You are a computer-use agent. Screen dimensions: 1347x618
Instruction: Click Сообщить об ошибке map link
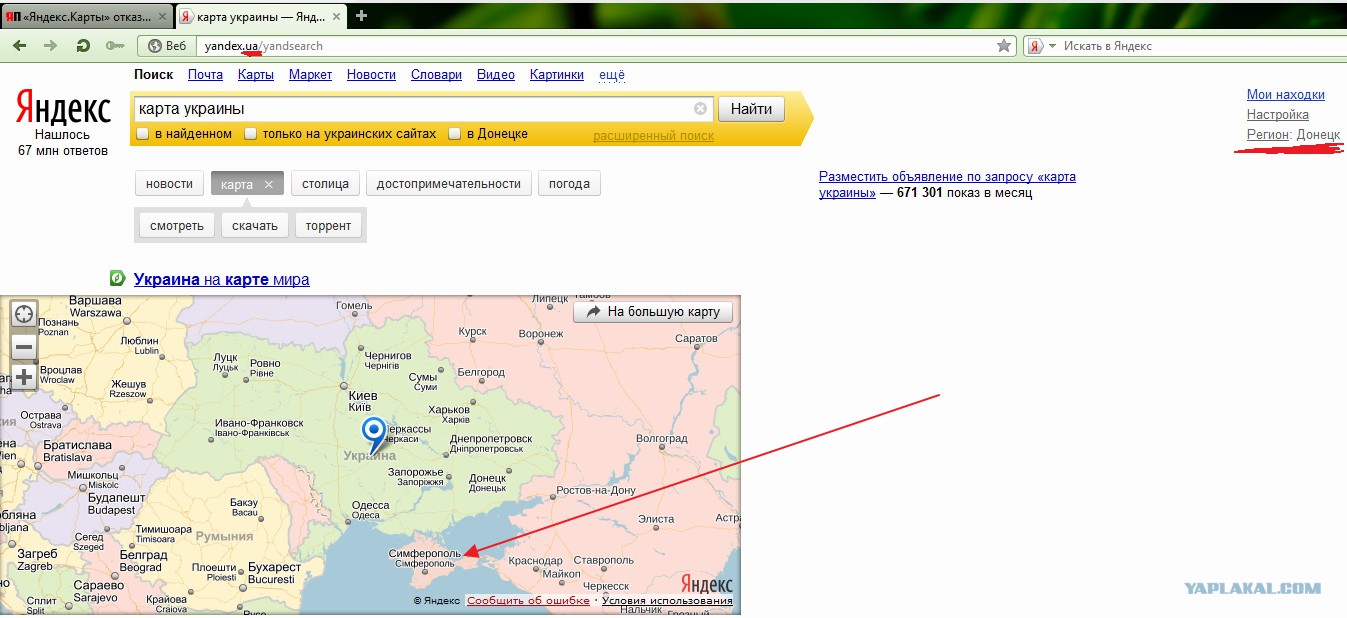pyautogui.click(x=528, y=601)
